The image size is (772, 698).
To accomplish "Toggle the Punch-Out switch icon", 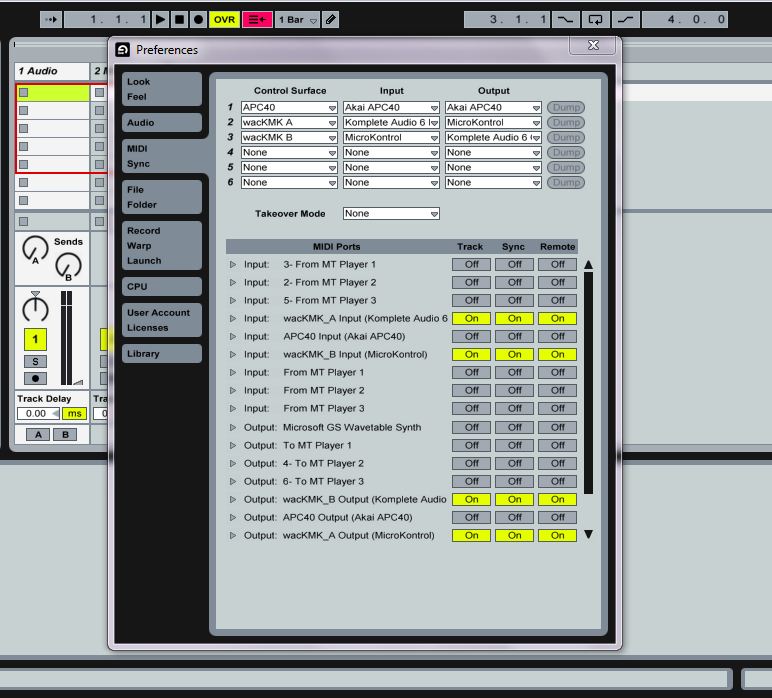I will tap(626, 20).
